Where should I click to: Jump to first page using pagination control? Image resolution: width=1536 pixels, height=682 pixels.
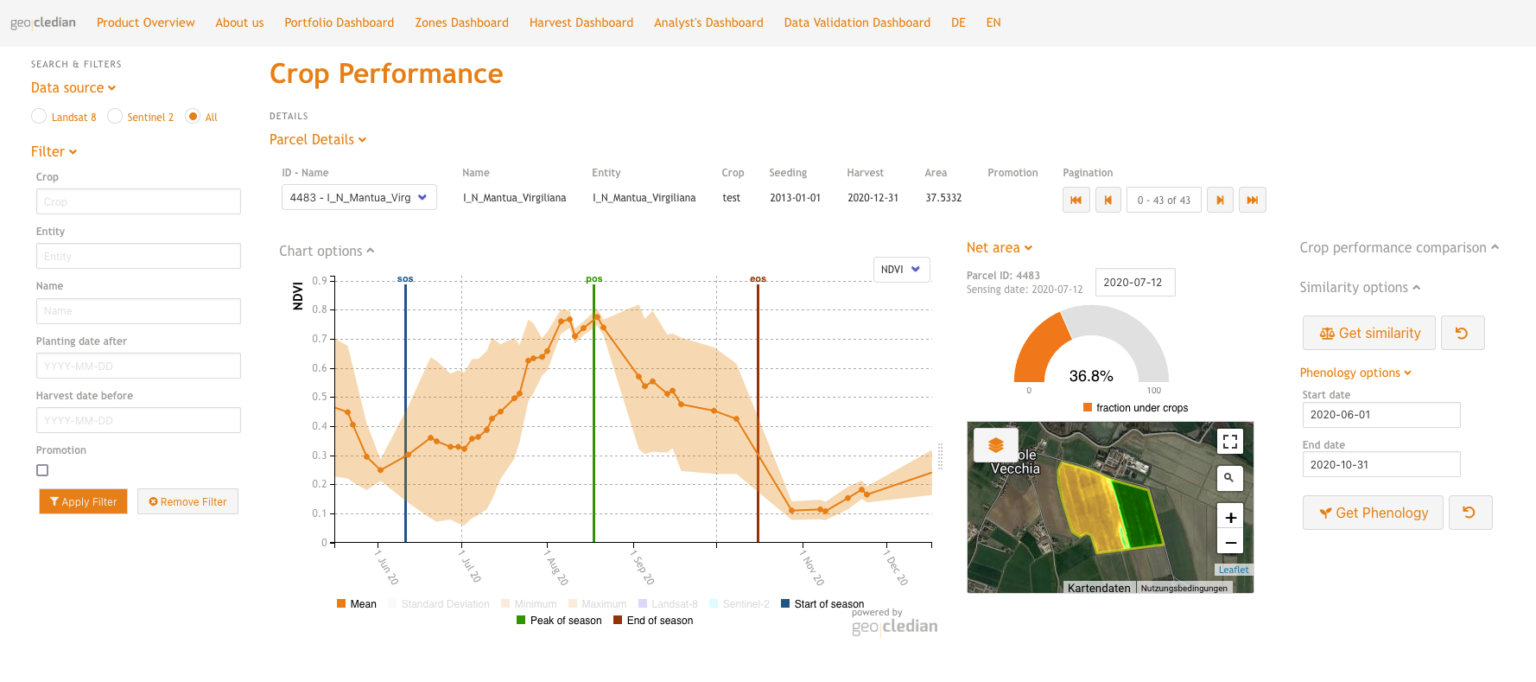[x=1076, y=199]
